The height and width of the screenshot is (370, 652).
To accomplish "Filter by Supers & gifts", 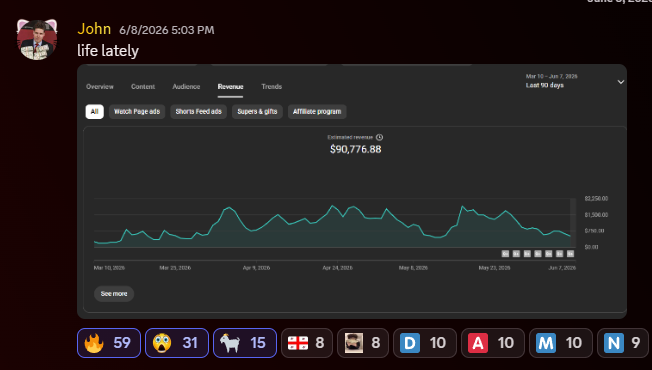I will pyautogui.click(x=257, y=111).
